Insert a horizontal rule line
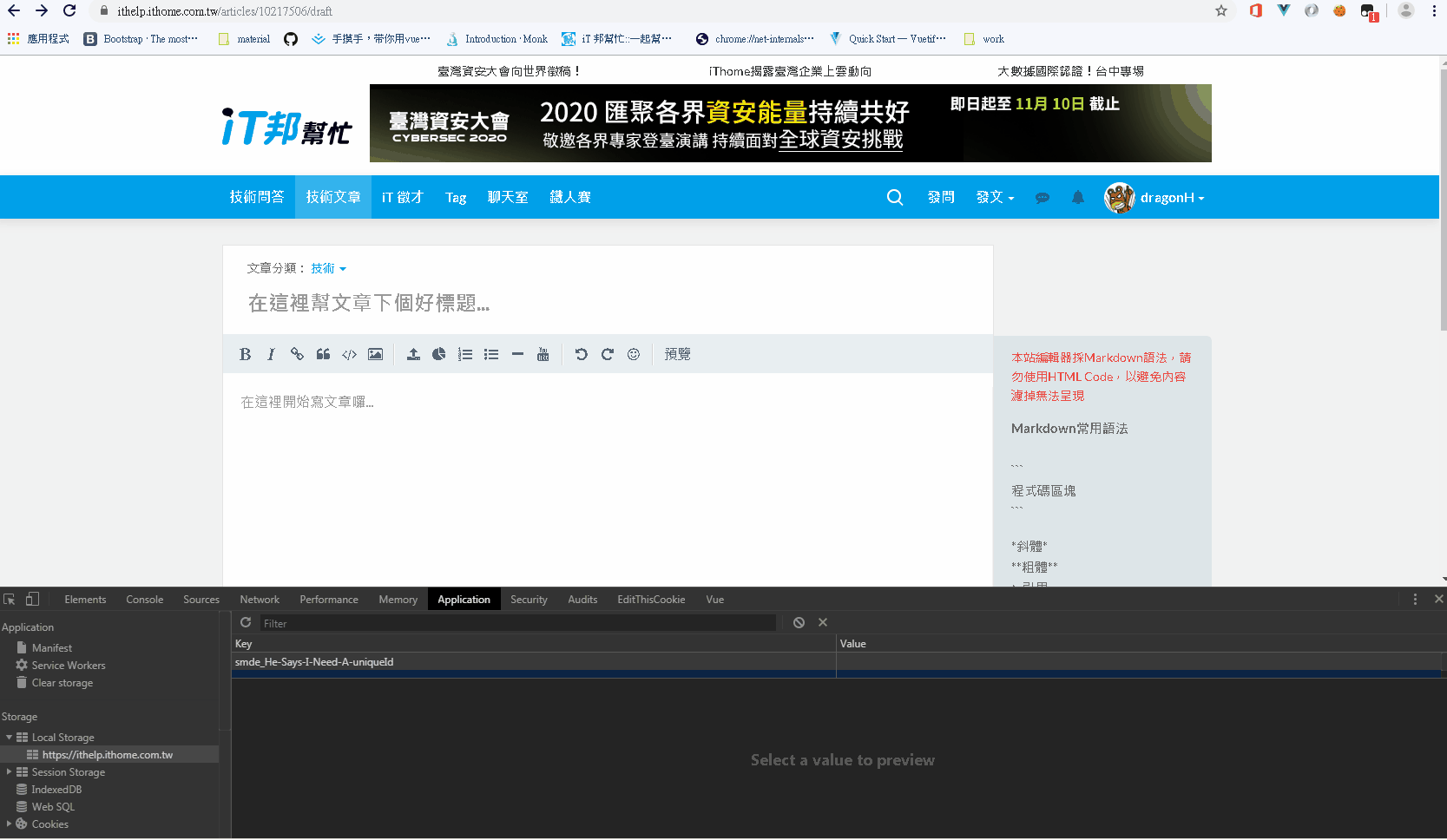 point(517,354)
